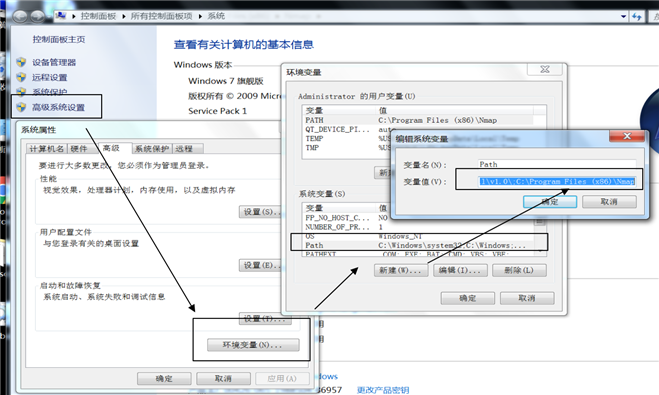
Task: Click 控制面板 breadcrumb segment
Action: (x=98, y=16)
